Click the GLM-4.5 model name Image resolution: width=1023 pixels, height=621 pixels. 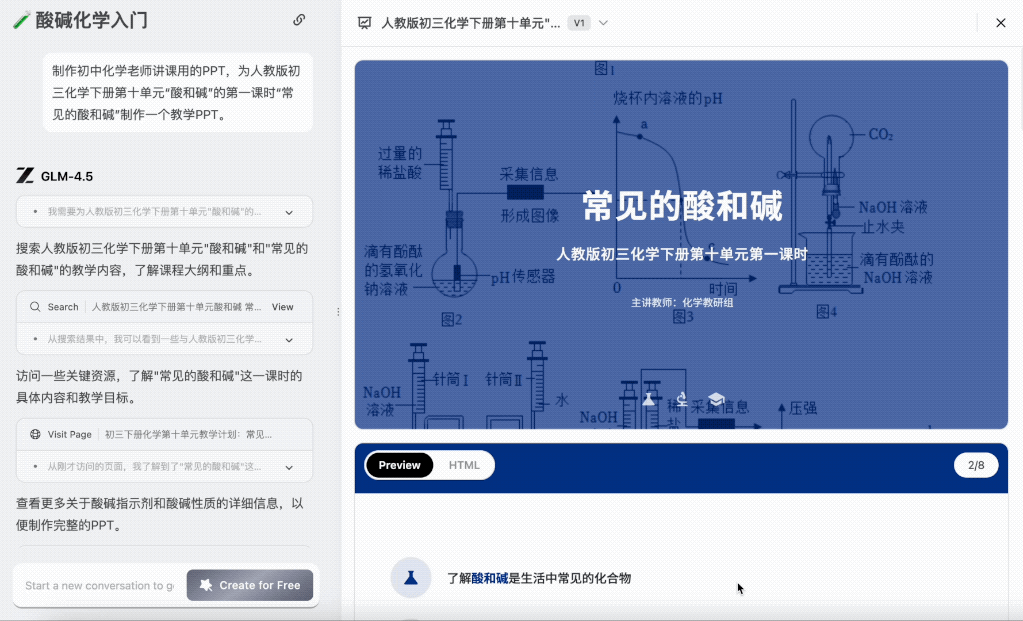[x=67, y=176]
